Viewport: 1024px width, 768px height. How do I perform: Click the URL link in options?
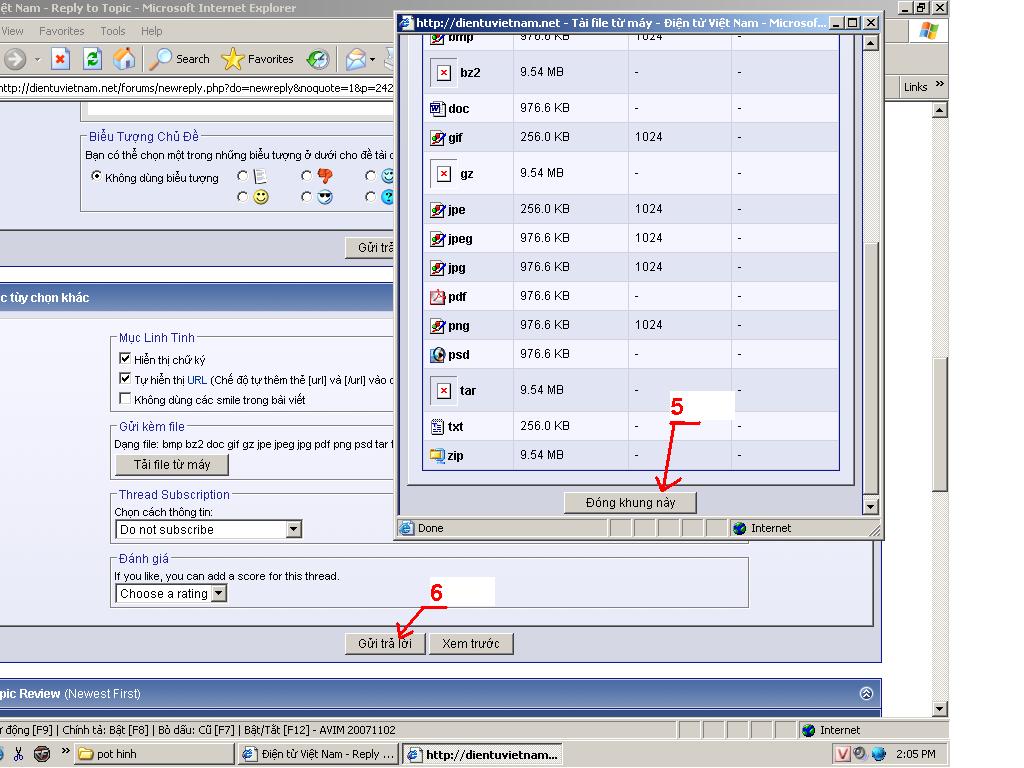pos(197,380)
